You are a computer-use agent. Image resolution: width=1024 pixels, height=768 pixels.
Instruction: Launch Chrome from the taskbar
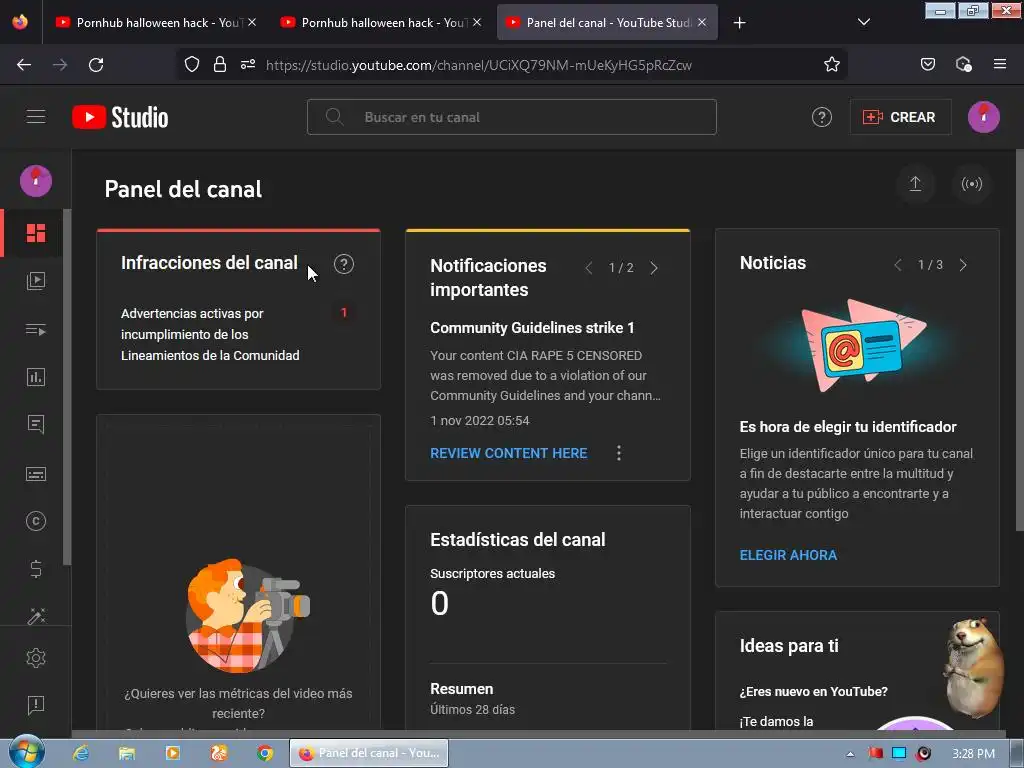click(x=264, y=753)
